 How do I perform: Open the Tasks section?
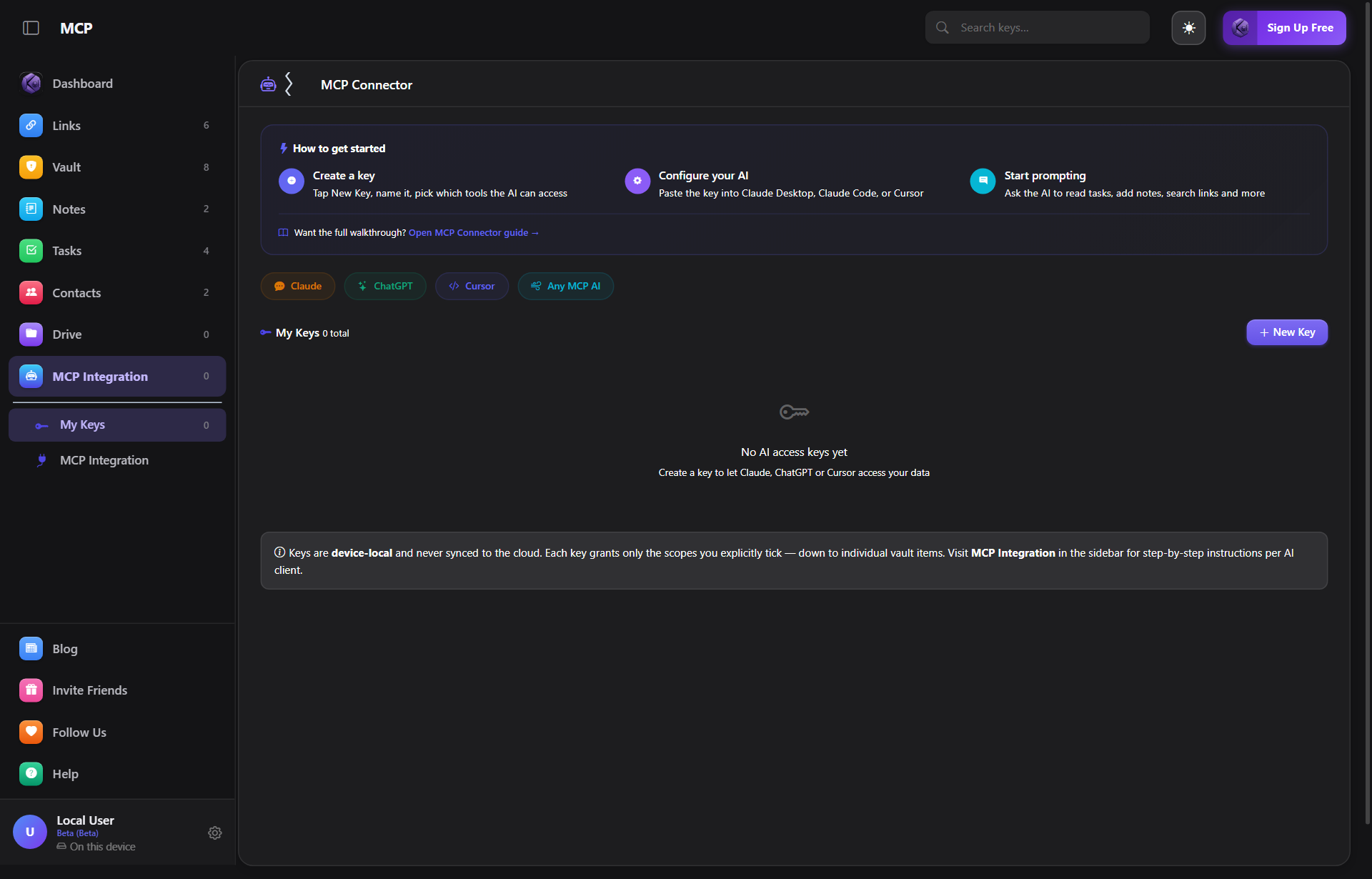tap(117, 251)
